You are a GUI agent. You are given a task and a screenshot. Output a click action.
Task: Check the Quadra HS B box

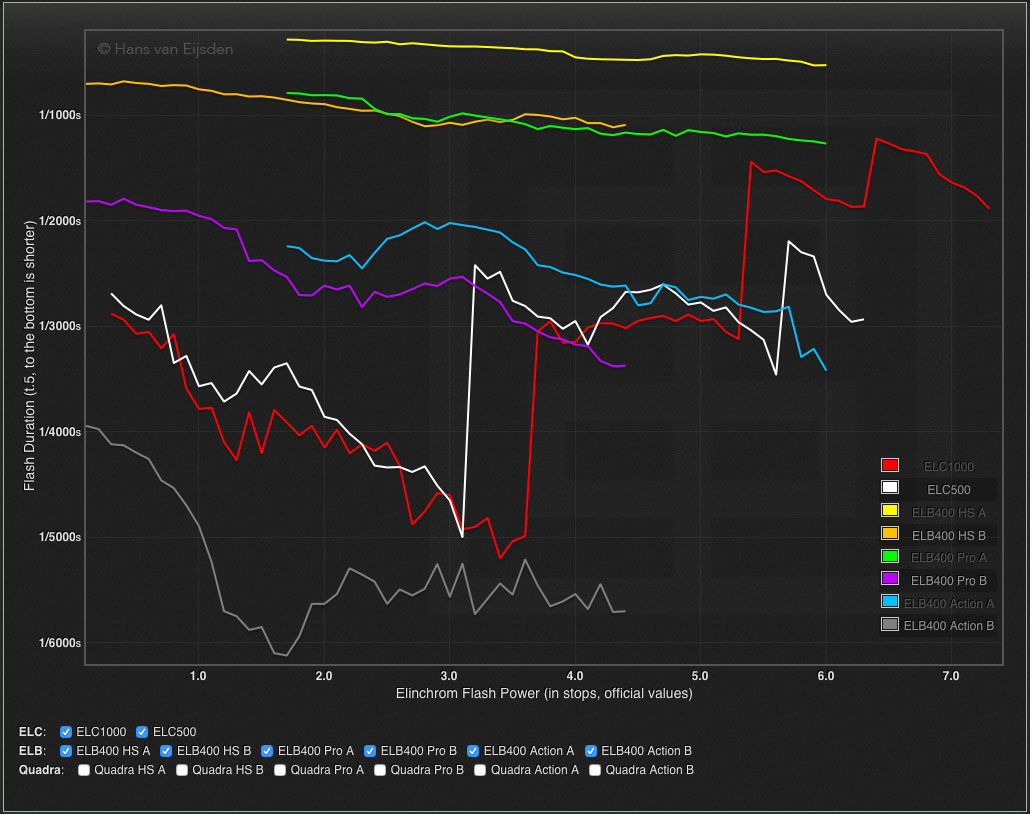tap(182, 770)
